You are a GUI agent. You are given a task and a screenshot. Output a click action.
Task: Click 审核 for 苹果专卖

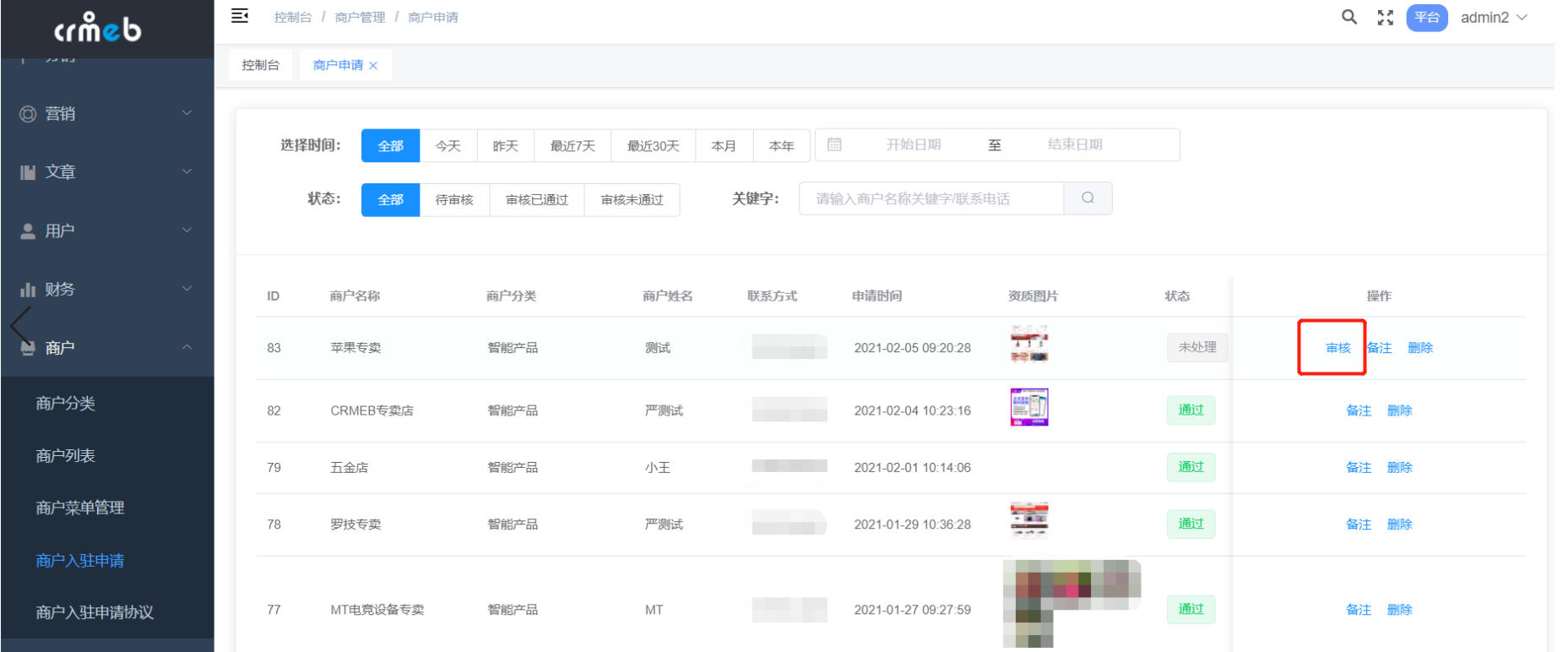coord(1338,348)
